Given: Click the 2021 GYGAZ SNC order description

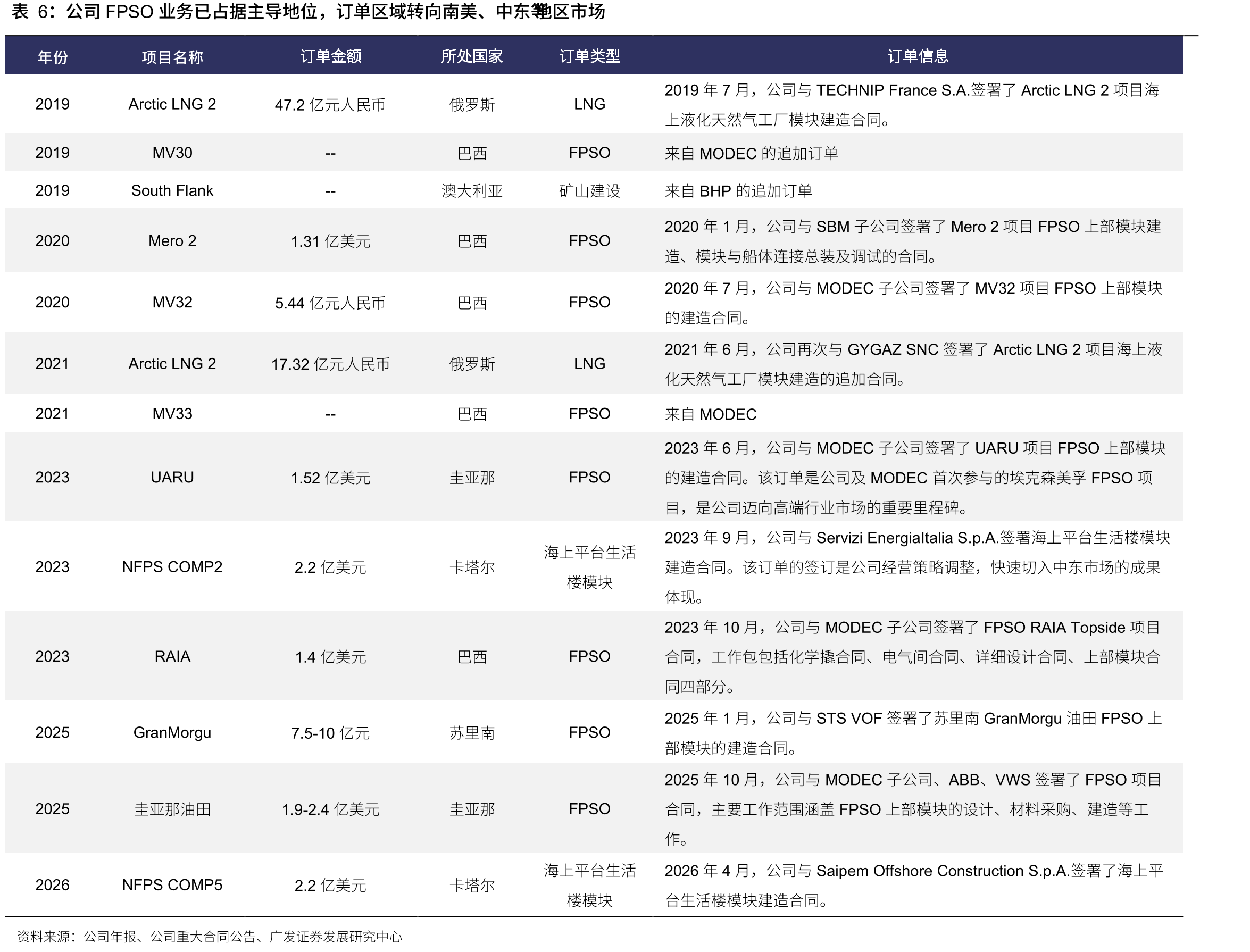Looking at the screenshot, I should click(913, 364).
